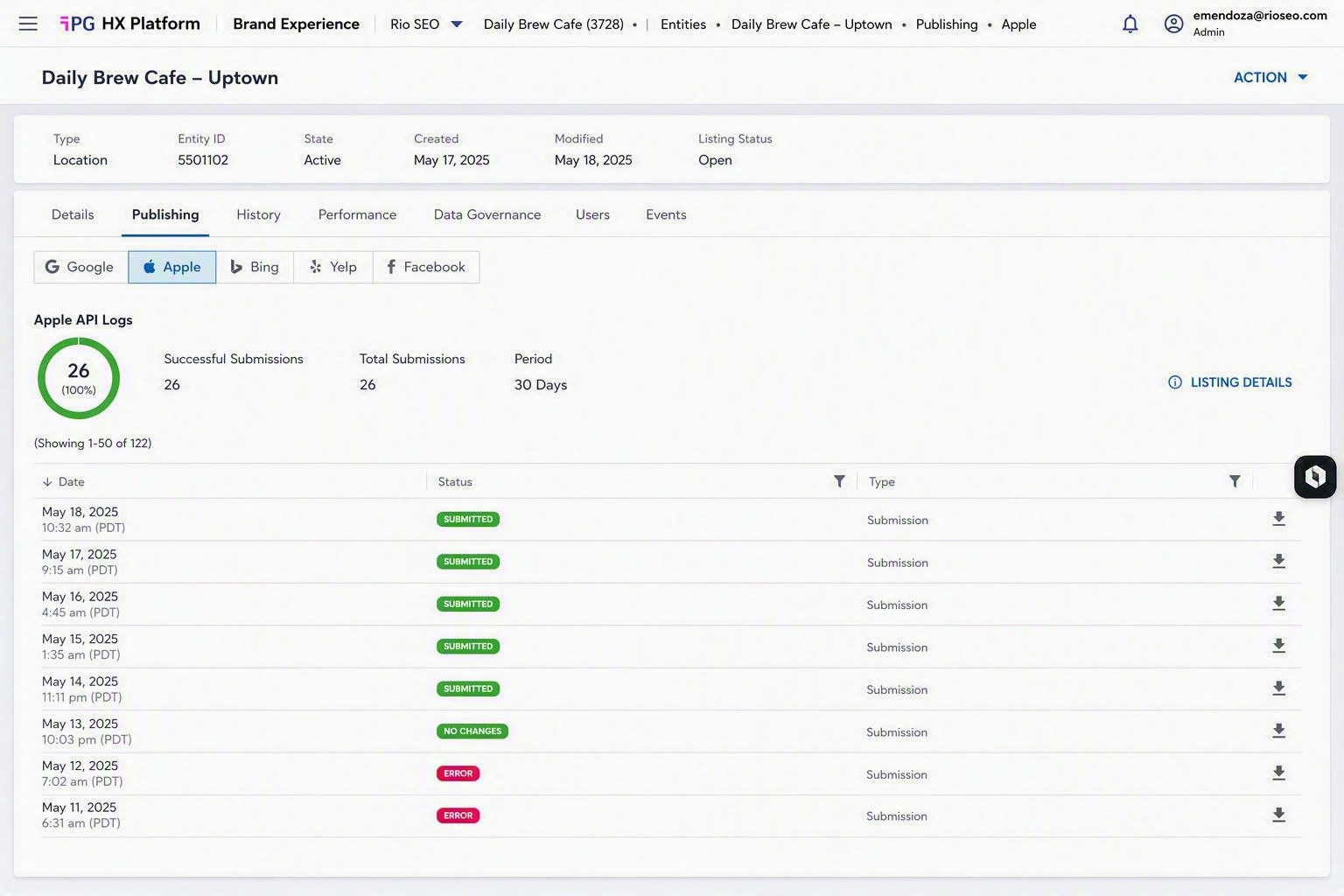Viewport: 1344px width, 896px height.
Task: Sort by the Date column header
Action: click(64, 482)
